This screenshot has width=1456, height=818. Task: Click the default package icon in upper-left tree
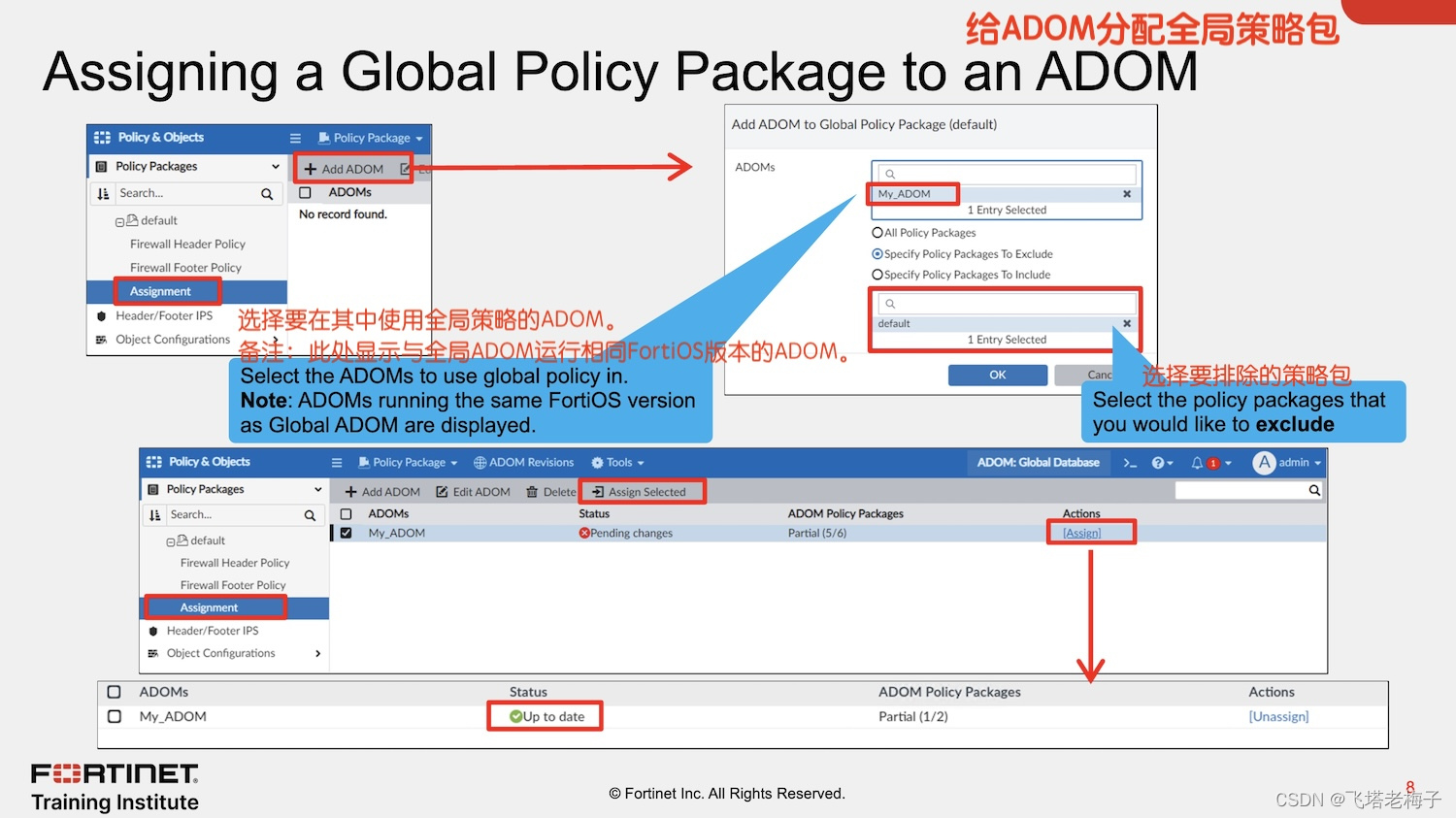(x=132, y=220)
